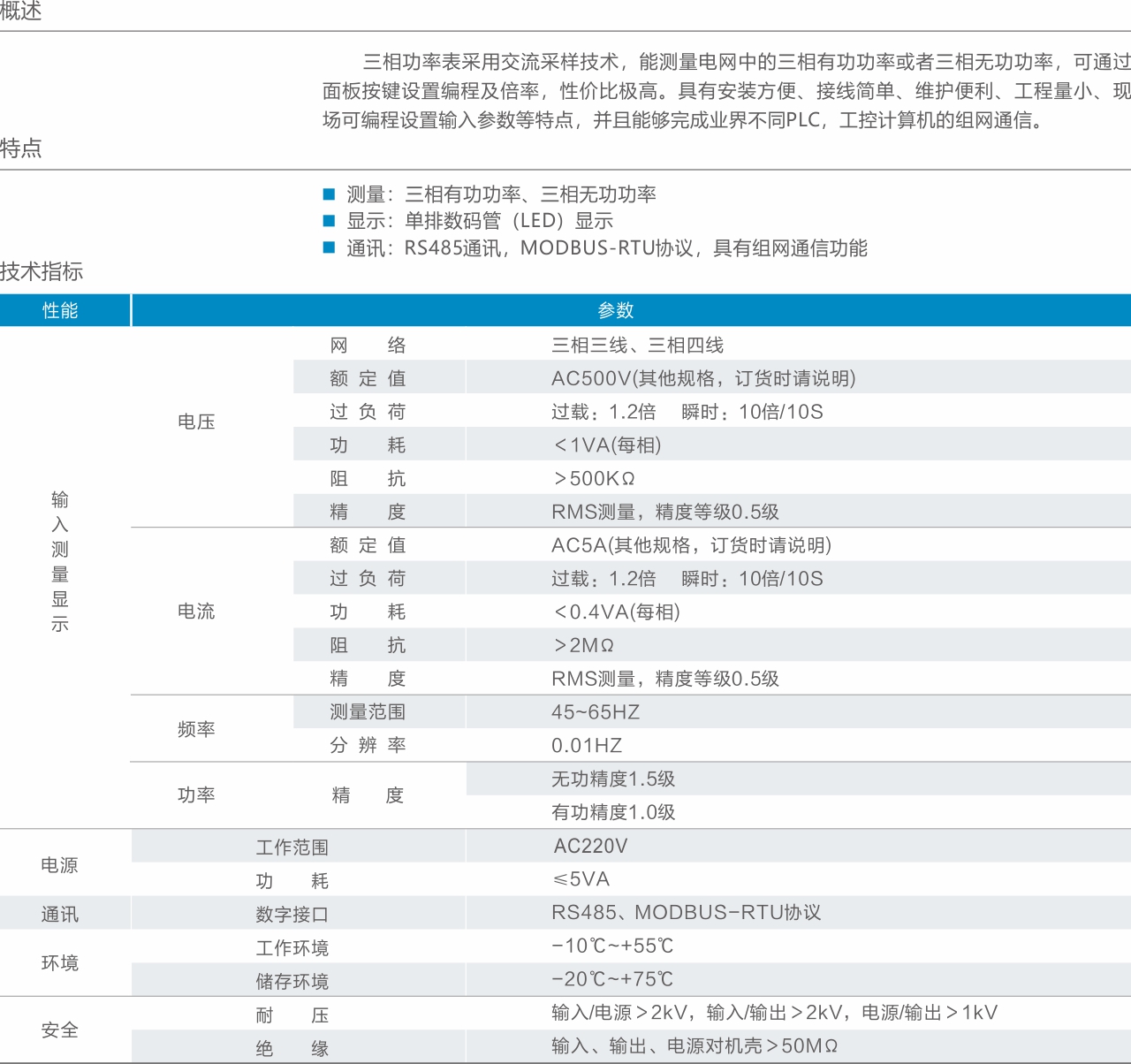Click the value 0.01HZ
The height and width of the screenshot is (1064, 1131).
point(587,746)
